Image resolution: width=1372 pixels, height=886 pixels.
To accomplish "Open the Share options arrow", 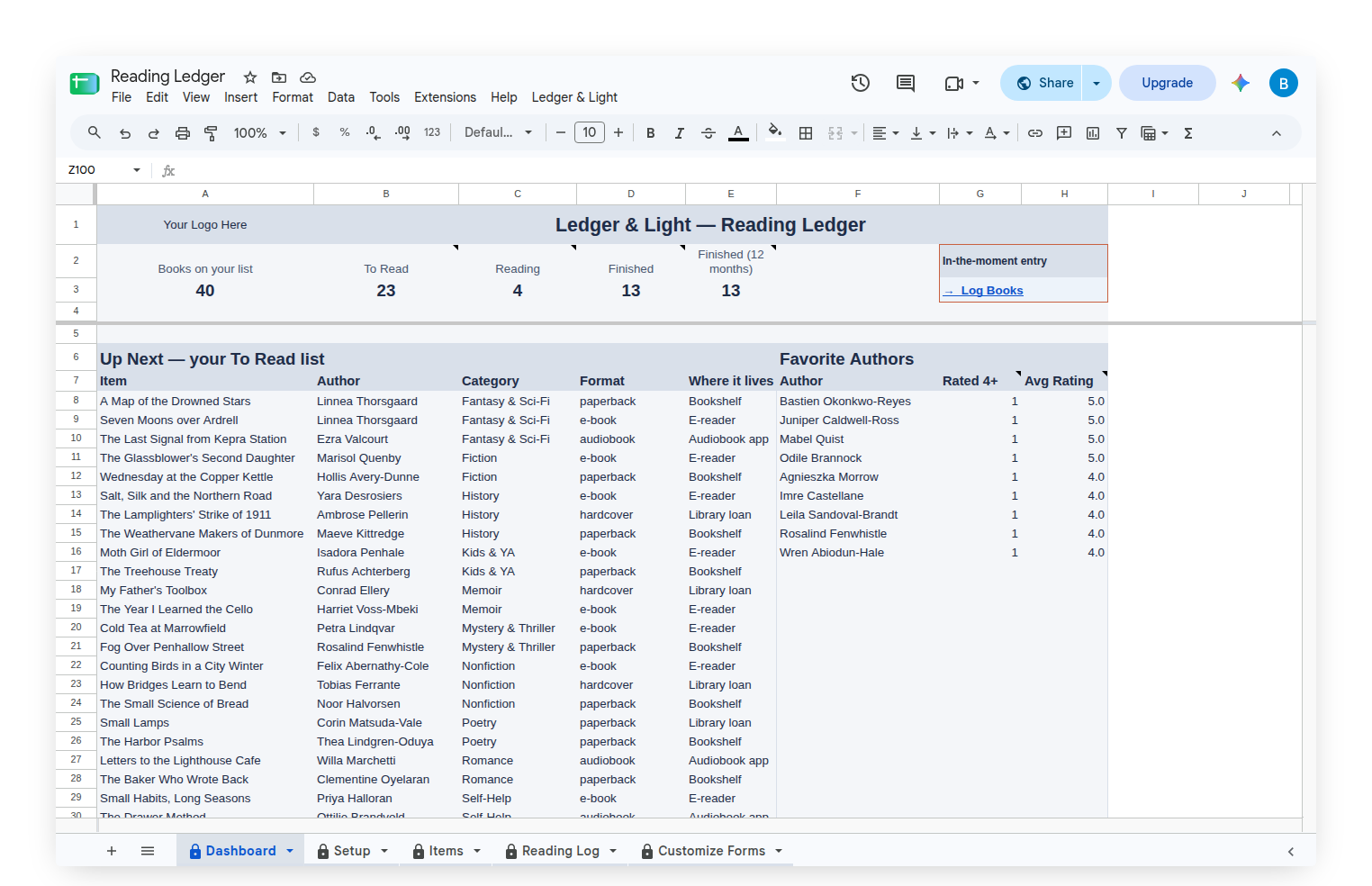I will click(x=1097, y=83).
